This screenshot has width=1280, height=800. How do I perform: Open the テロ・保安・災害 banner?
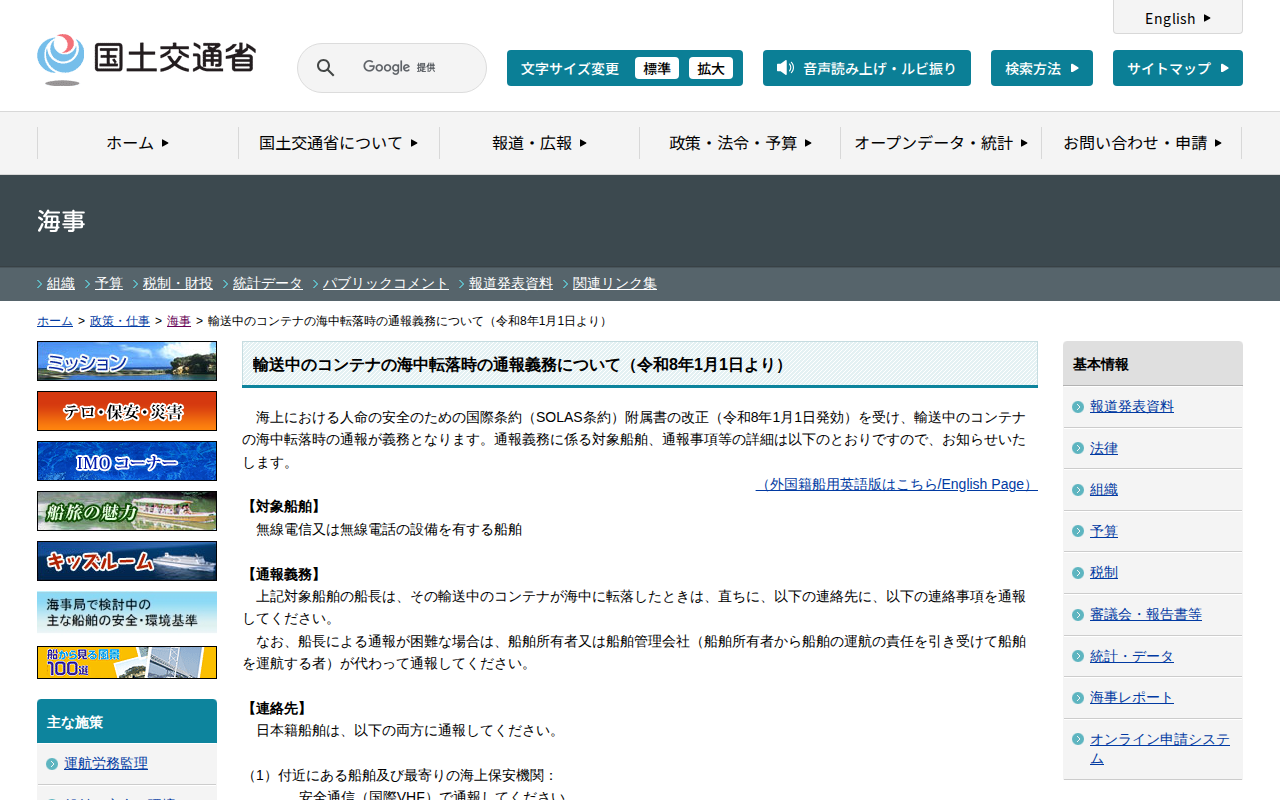(x=127, y=411)
